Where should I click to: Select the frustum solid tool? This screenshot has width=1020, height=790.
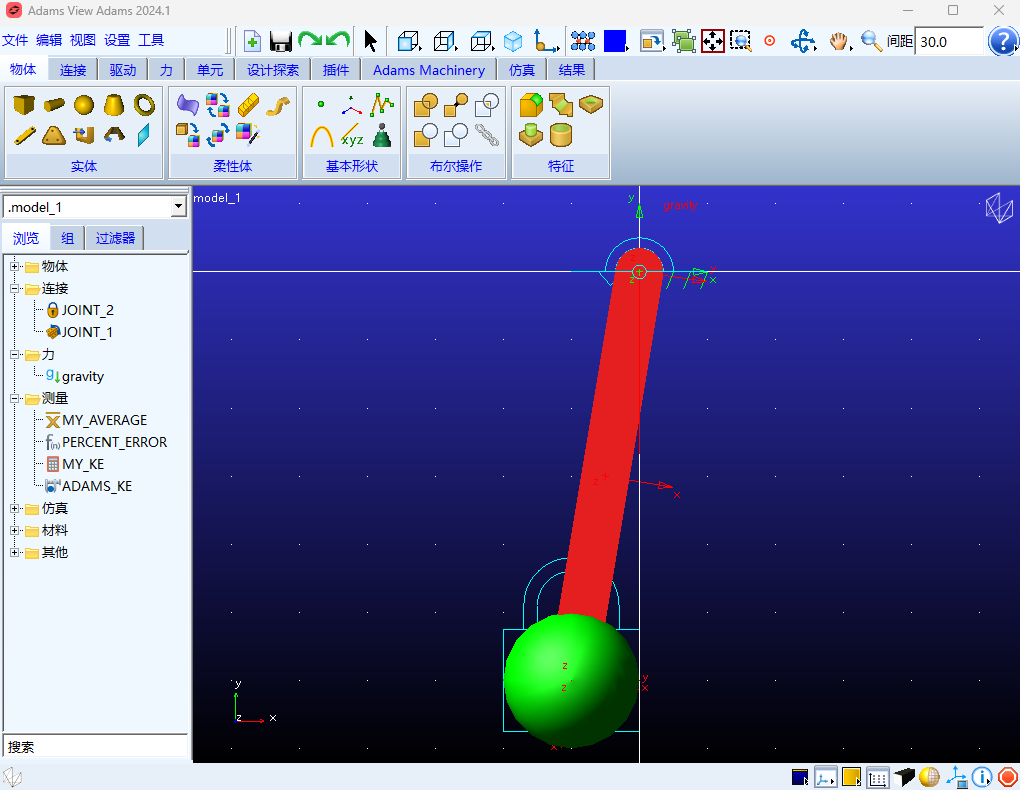[x=114, y=104]
